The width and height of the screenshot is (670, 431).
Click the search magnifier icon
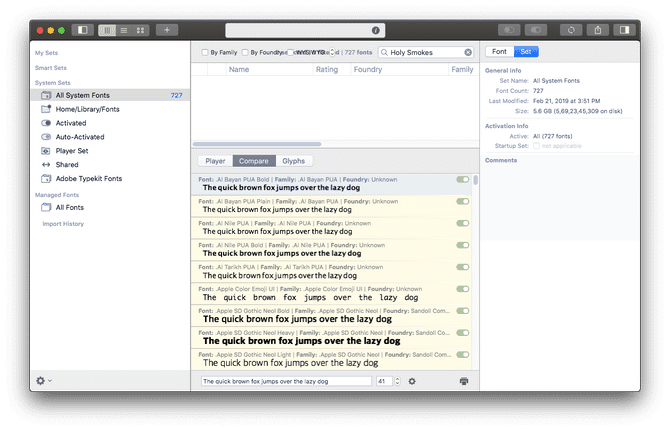[384, 52]
